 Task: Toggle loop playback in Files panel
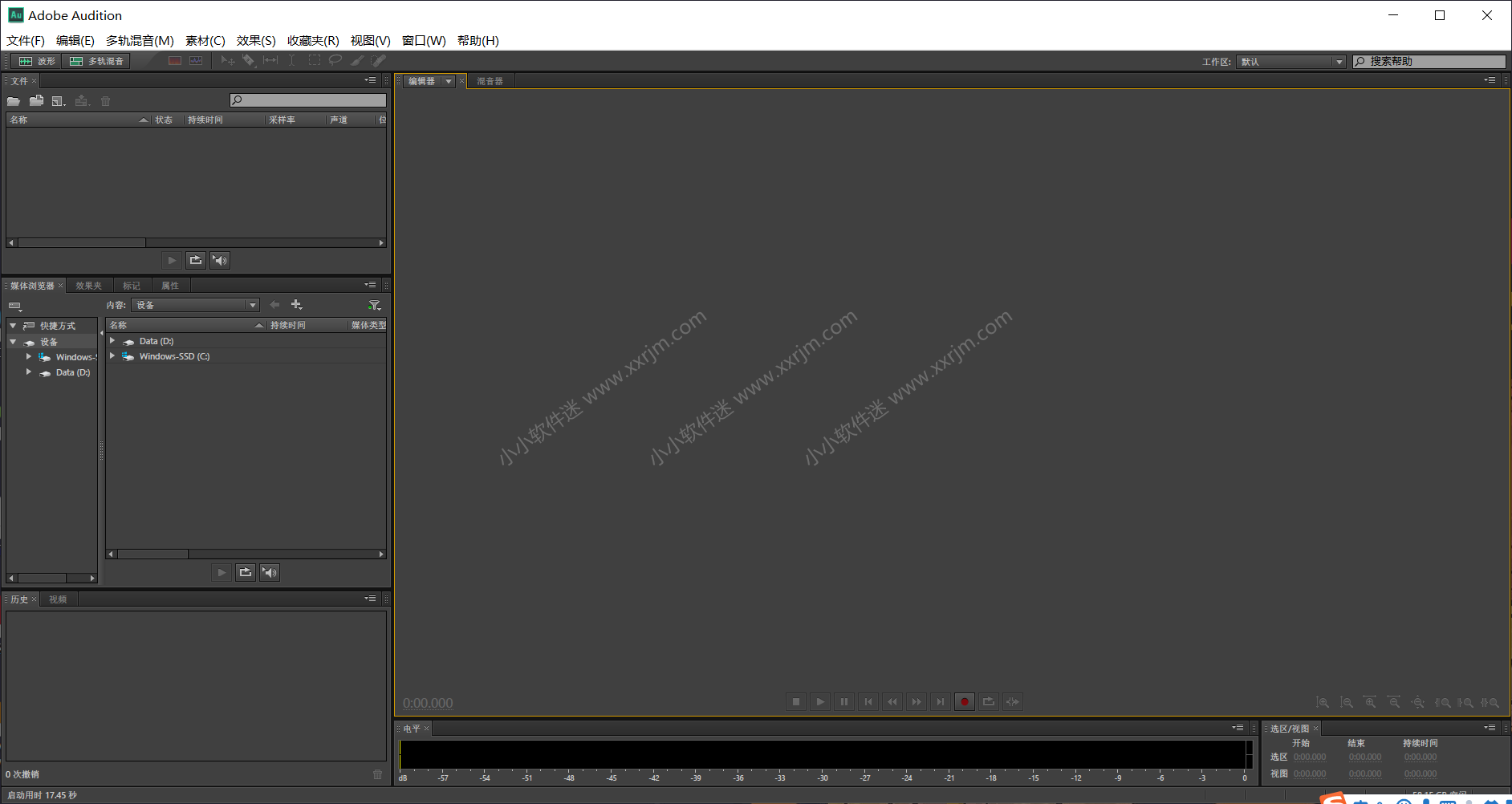coord(196,260)
